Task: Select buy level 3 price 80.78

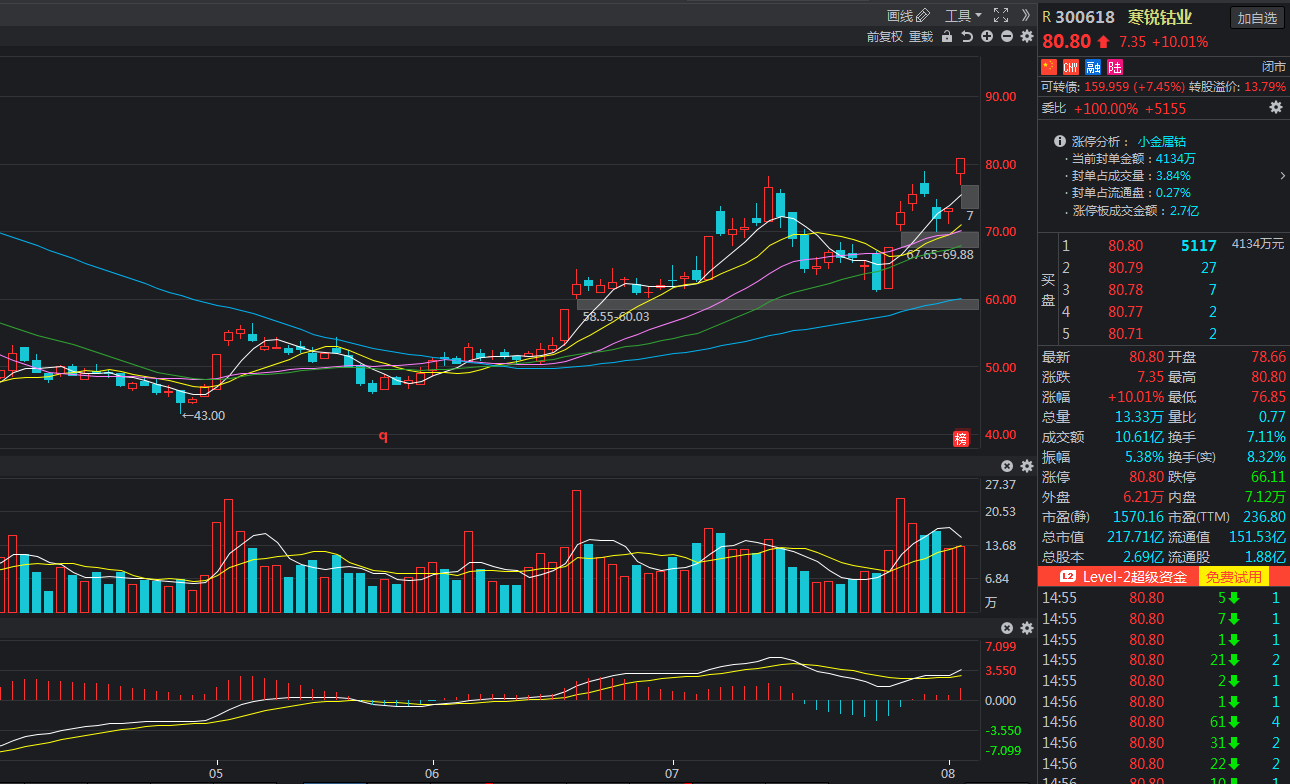Action: [x=1125, y=290]
